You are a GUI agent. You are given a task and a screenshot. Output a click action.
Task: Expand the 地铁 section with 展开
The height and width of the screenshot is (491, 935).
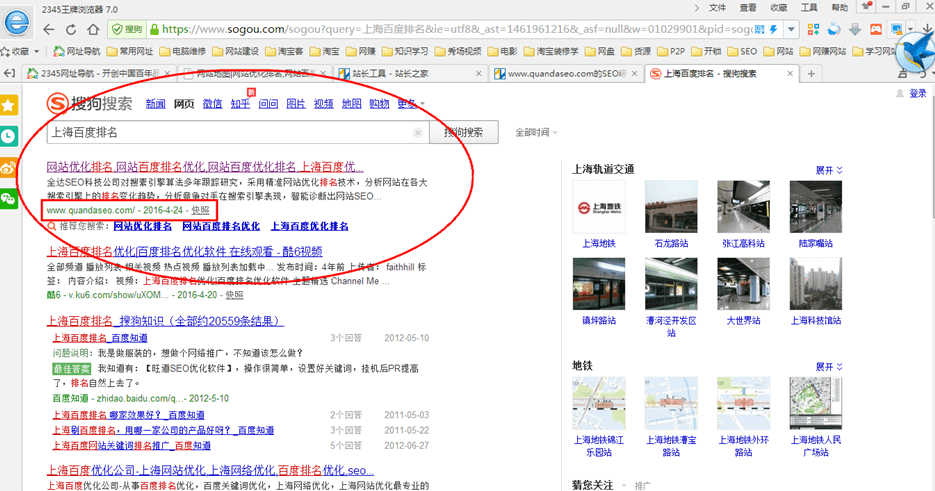click(829, 367)
